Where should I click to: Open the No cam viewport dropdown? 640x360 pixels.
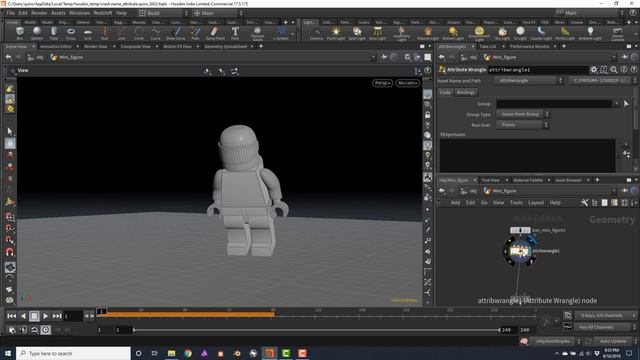(407, 83)
